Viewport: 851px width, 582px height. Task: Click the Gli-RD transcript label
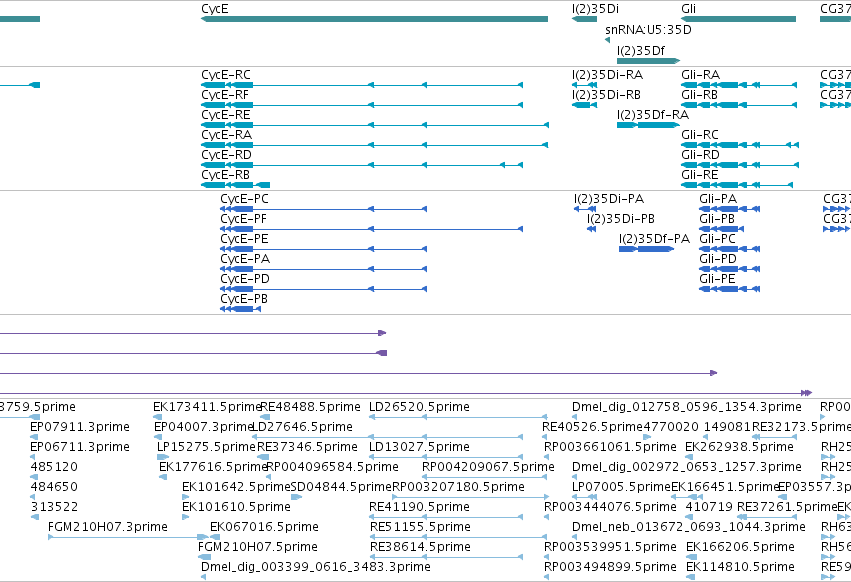point(701,155)
